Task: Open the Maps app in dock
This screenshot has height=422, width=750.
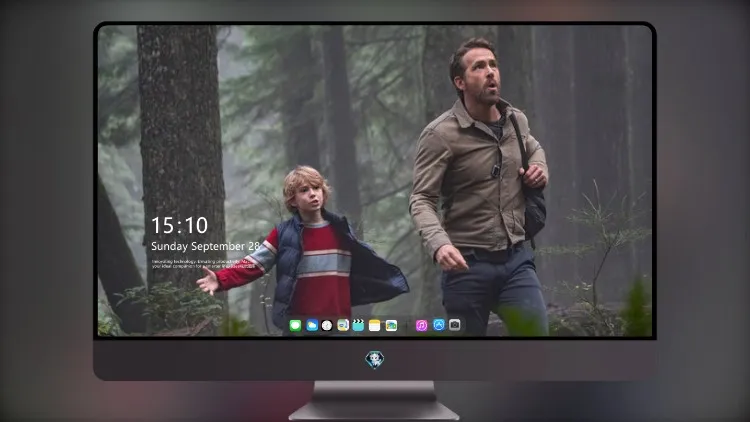Action: (x=391, y=325)
